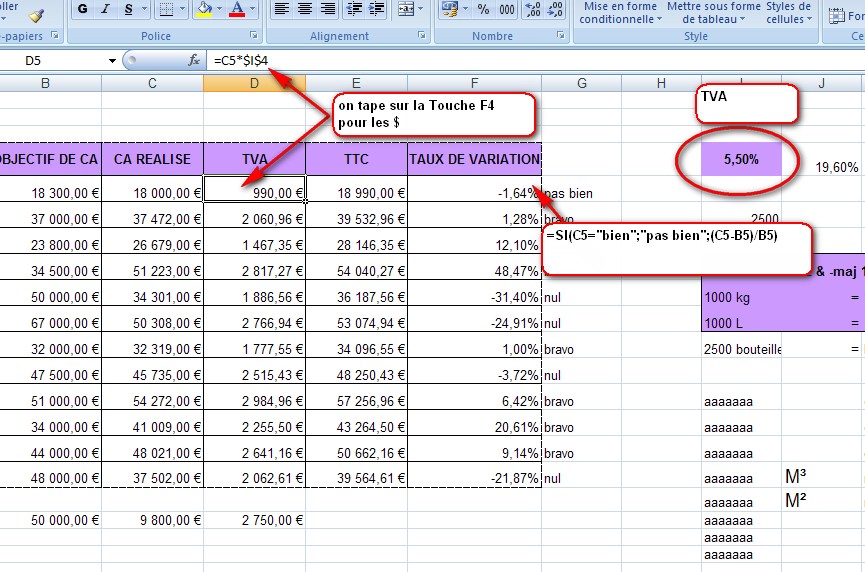The image size is (865, 572).
Task: Click the Format Painter brush icon
Action: (x=37, y=13)
